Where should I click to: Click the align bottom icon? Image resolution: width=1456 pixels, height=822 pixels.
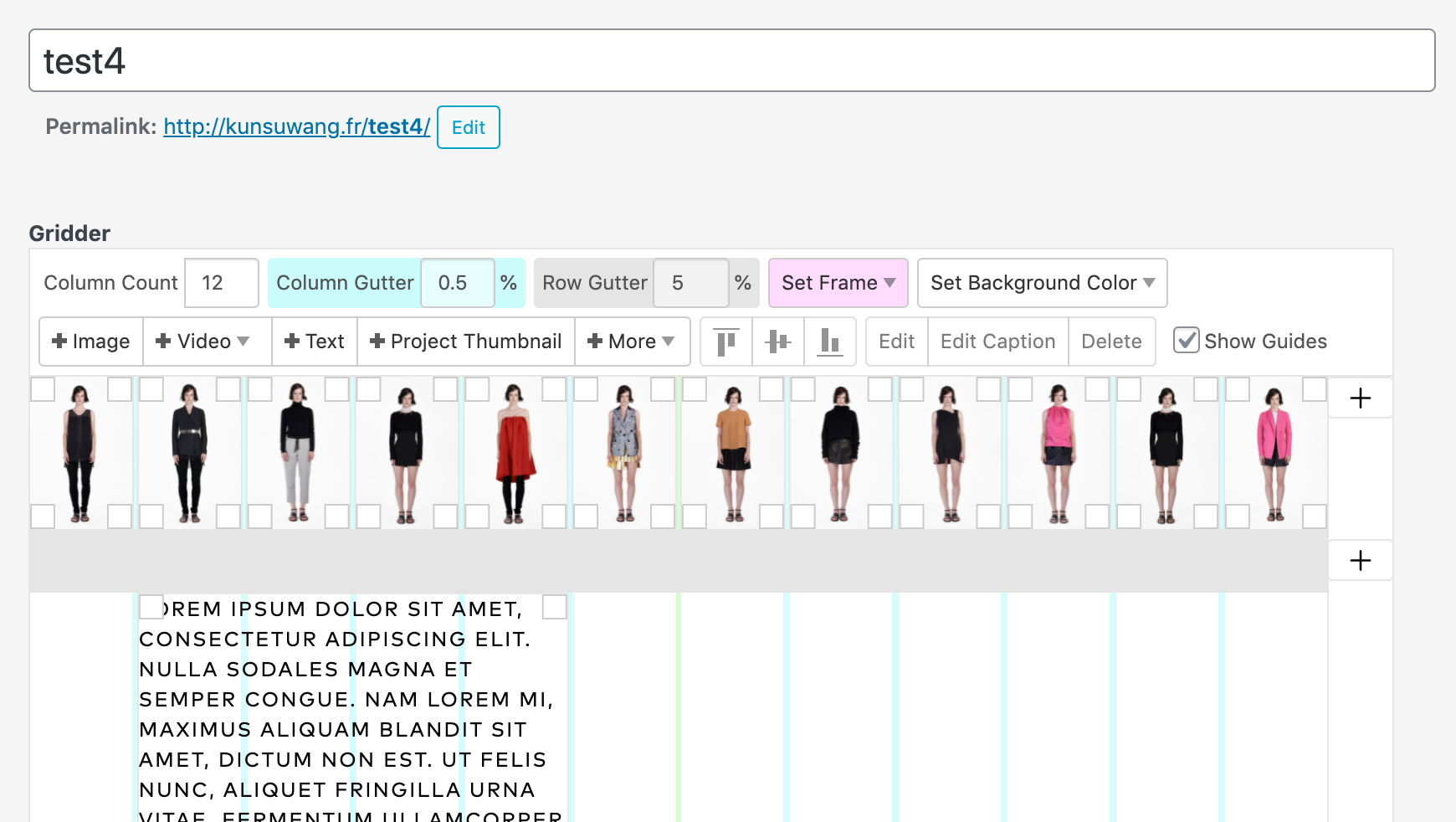click(x=829, y=342)
